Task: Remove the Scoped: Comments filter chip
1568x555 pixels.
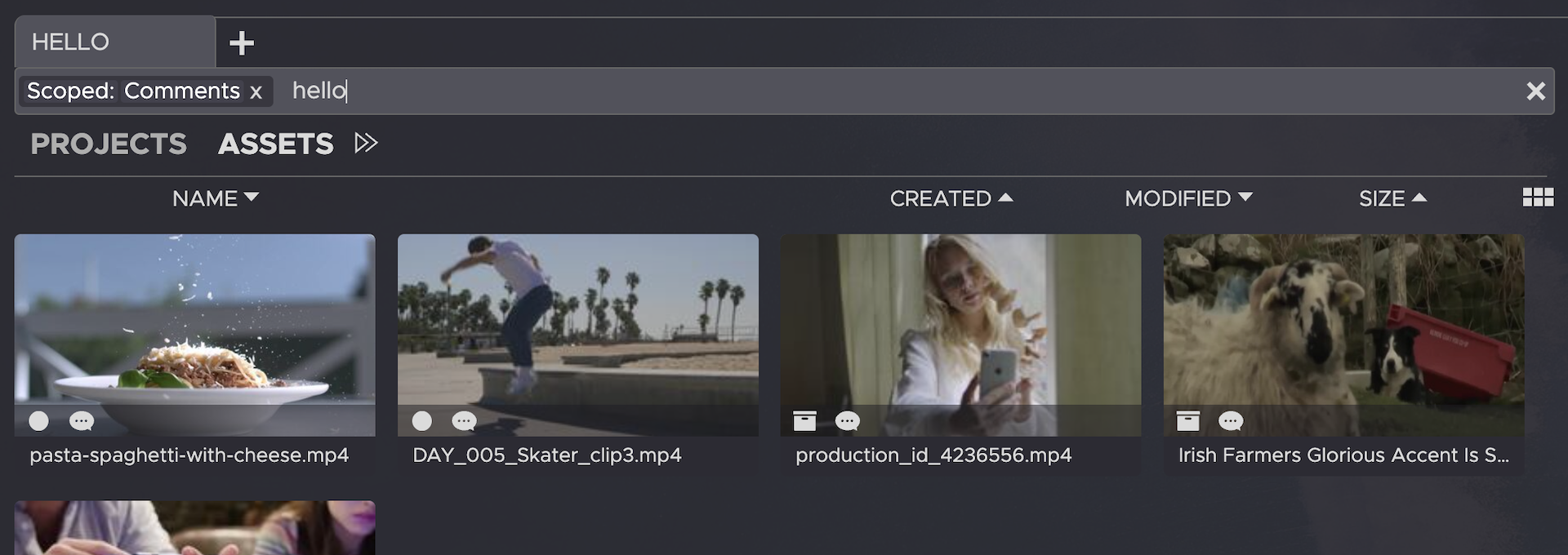Action: click(x=256, y=92)
